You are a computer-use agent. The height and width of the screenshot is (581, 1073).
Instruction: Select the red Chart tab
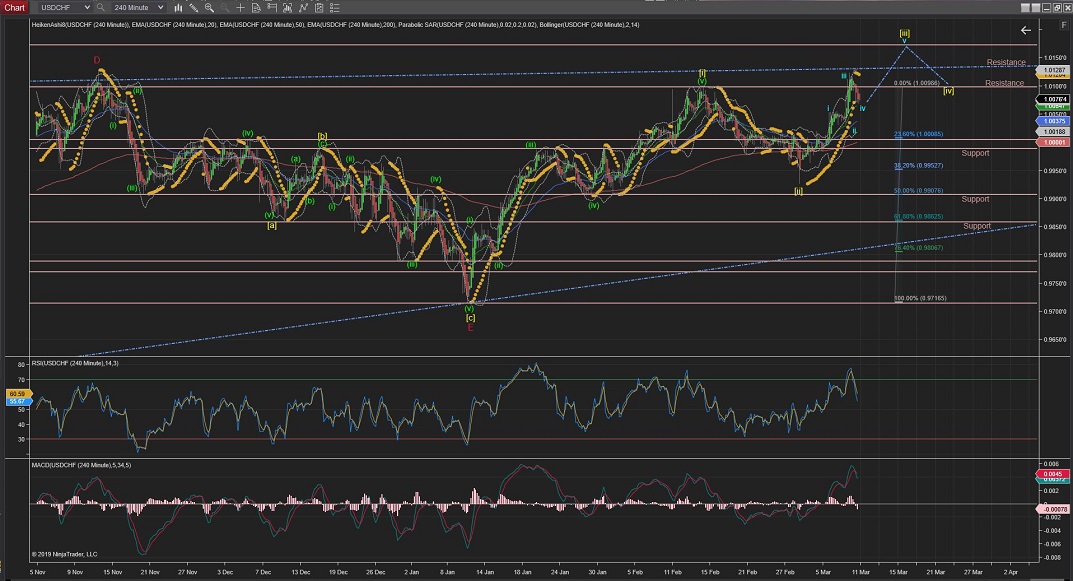coord(14,8)
